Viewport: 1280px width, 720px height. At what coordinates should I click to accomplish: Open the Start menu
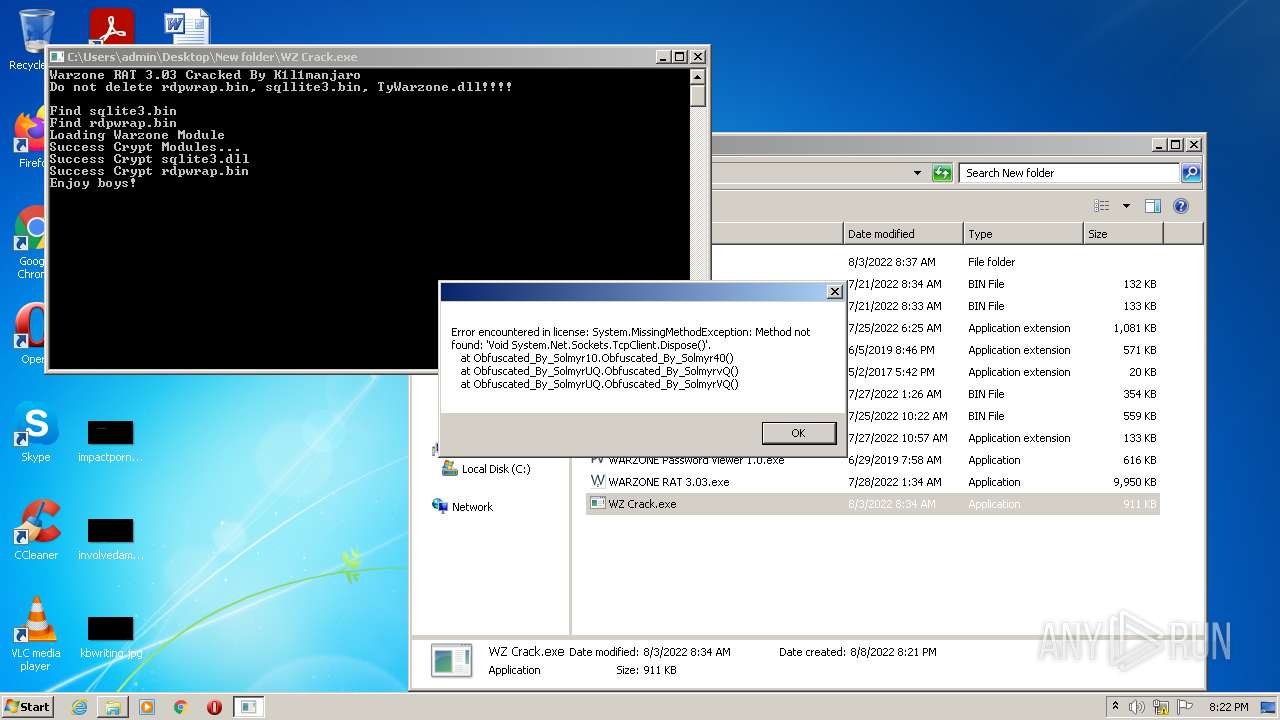click(28, 706)
